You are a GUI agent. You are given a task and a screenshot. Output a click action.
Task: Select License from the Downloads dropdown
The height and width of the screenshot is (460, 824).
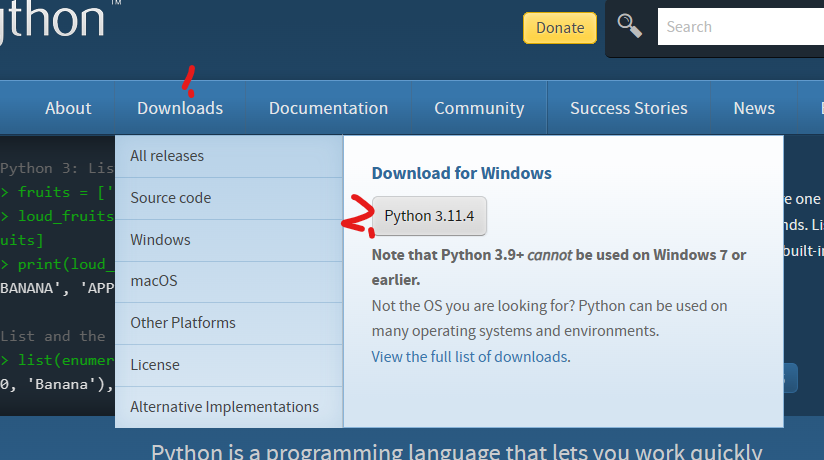coord(155,365)
